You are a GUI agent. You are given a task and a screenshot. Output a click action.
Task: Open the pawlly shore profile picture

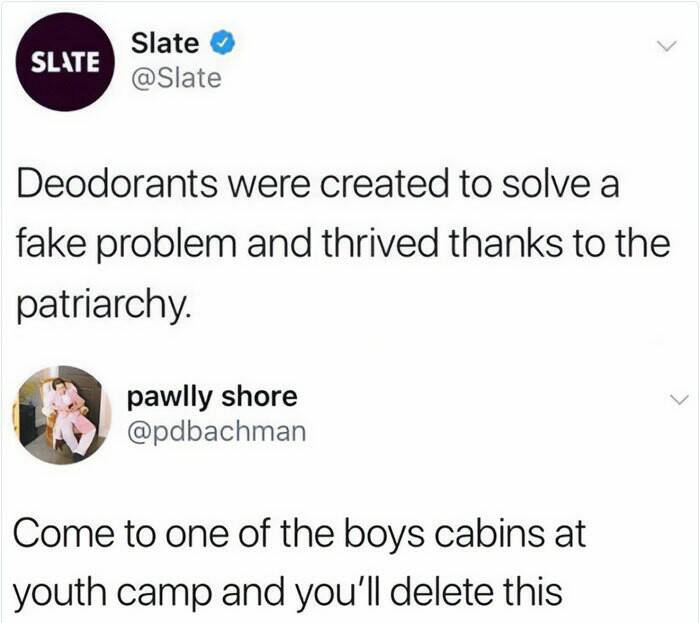point(61,415)
